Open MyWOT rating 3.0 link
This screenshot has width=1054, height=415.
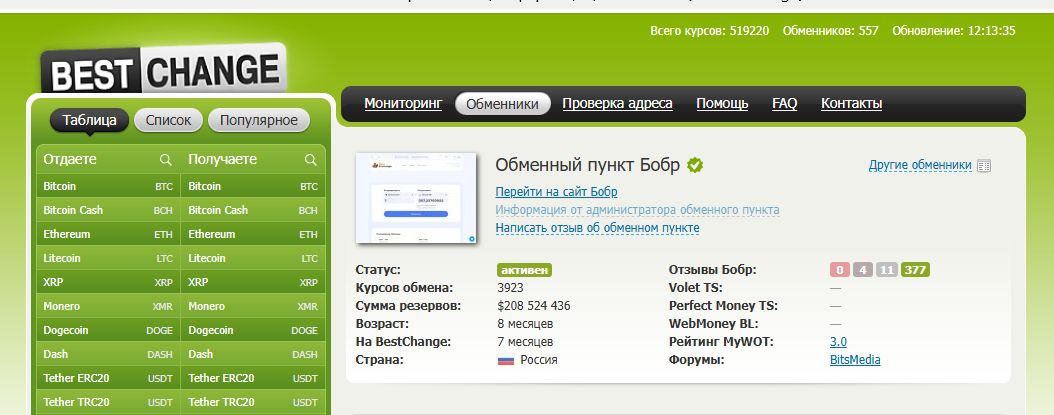click(838, 342)
